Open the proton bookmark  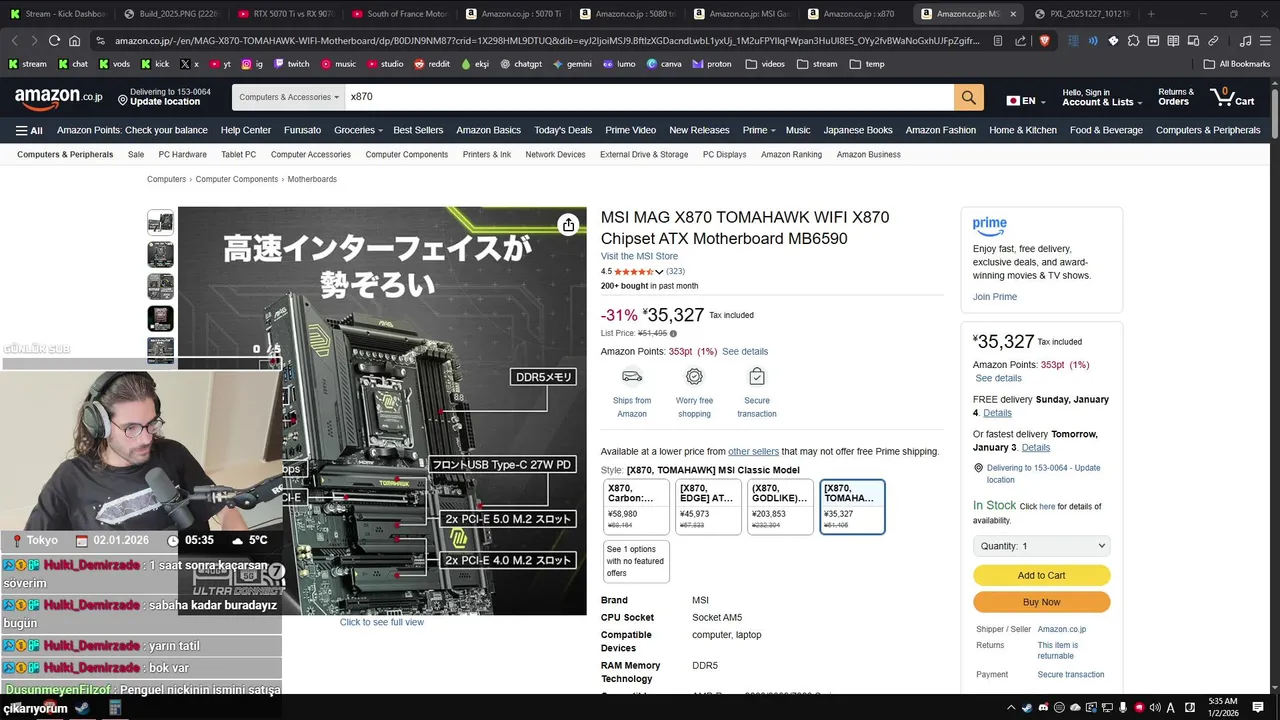(712, 64)
